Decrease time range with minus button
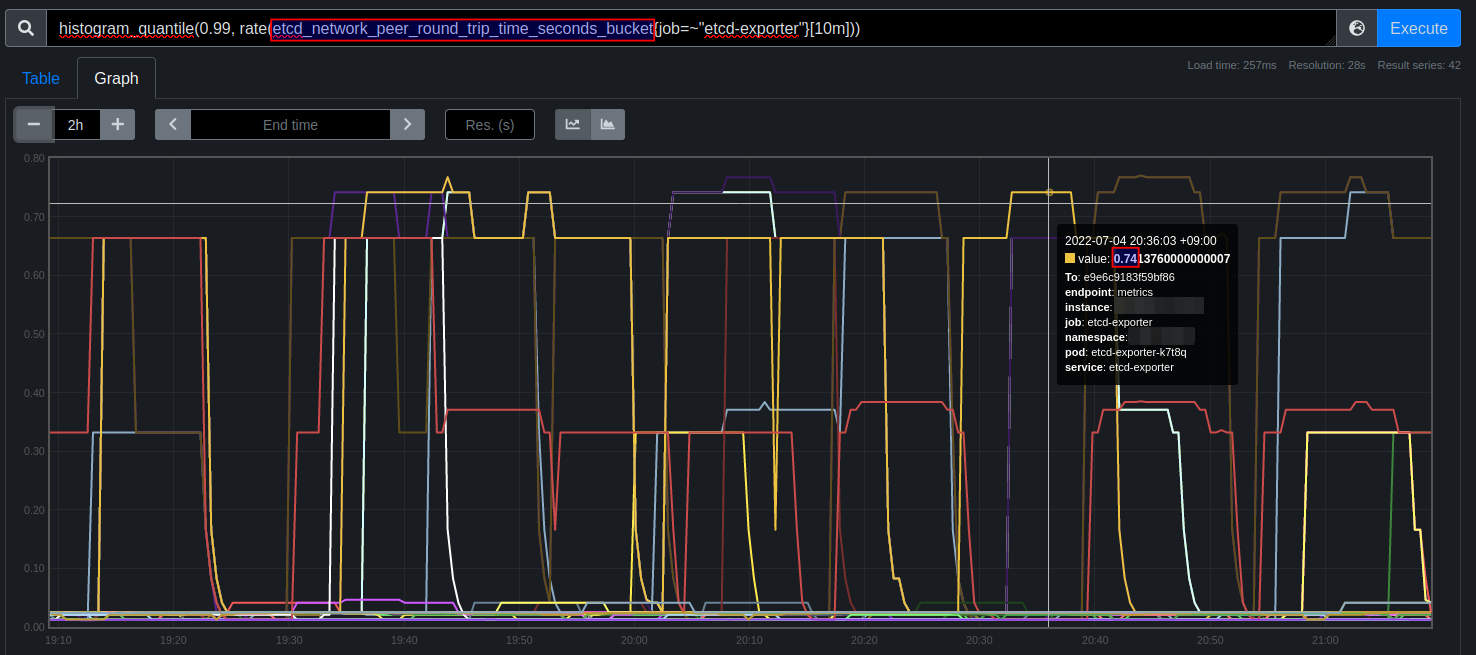The image size is (1476, 655). [33, 124]
